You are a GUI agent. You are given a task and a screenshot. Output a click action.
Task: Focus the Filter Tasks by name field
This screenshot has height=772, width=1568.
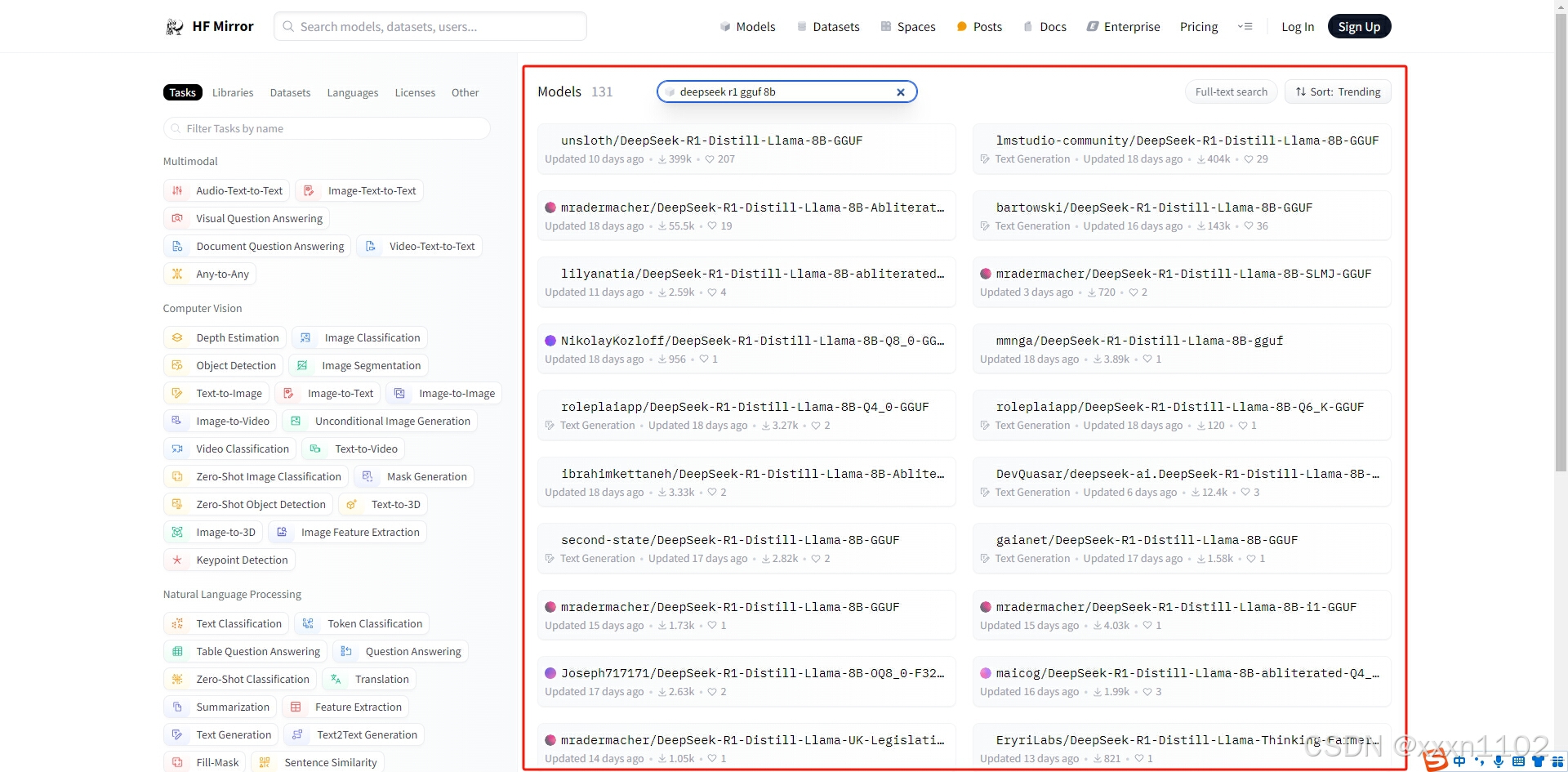pyautogui.click(x=327, y=128)
